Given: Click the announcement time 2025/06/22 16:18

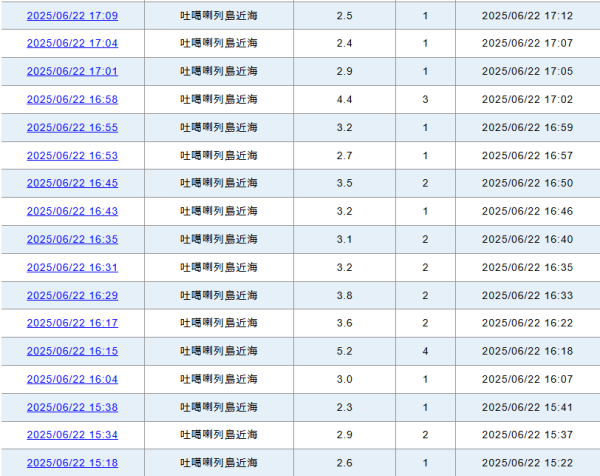Looking at the screenshot, I should (527, 351).
